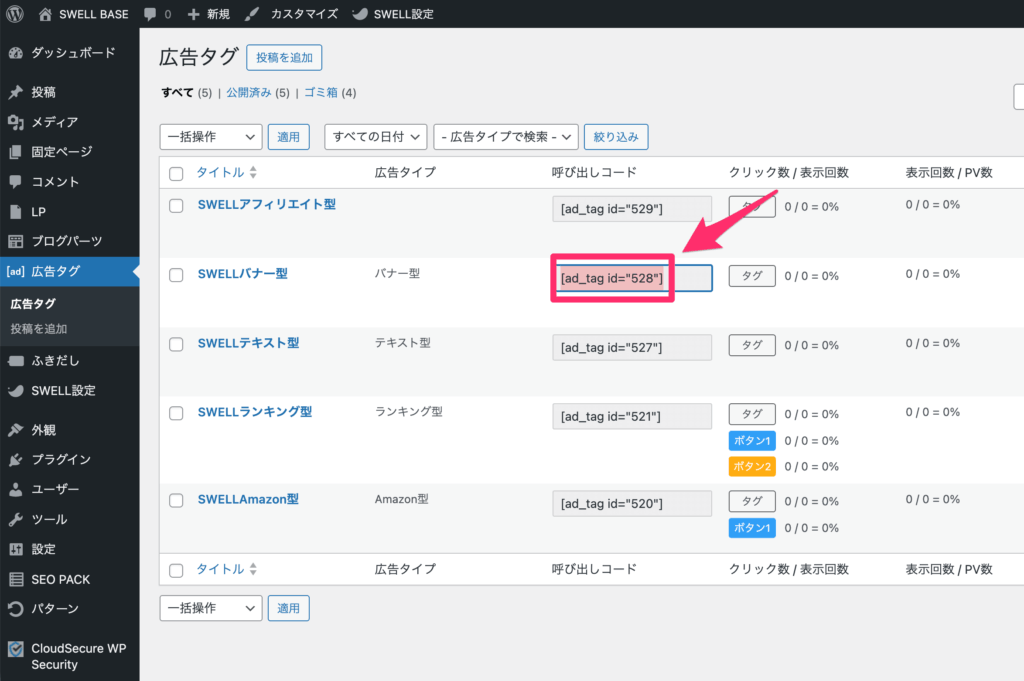Click the orange ボタン2 badge
Screen dimensions: 1024x681
[751, 467]
